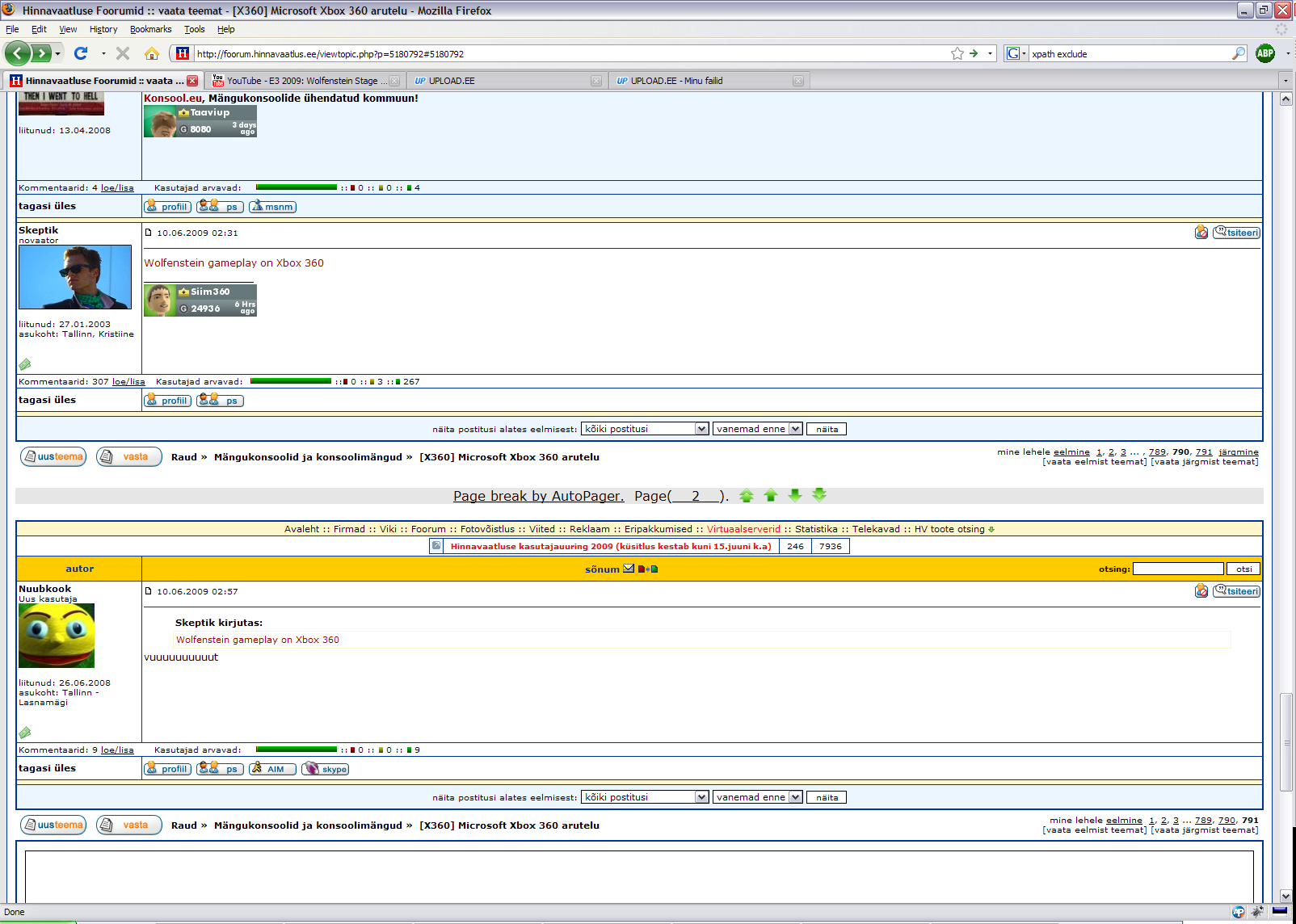Click the msnm contact button
This screenshot has width=1296, height=924.
[x=272, y=207]
